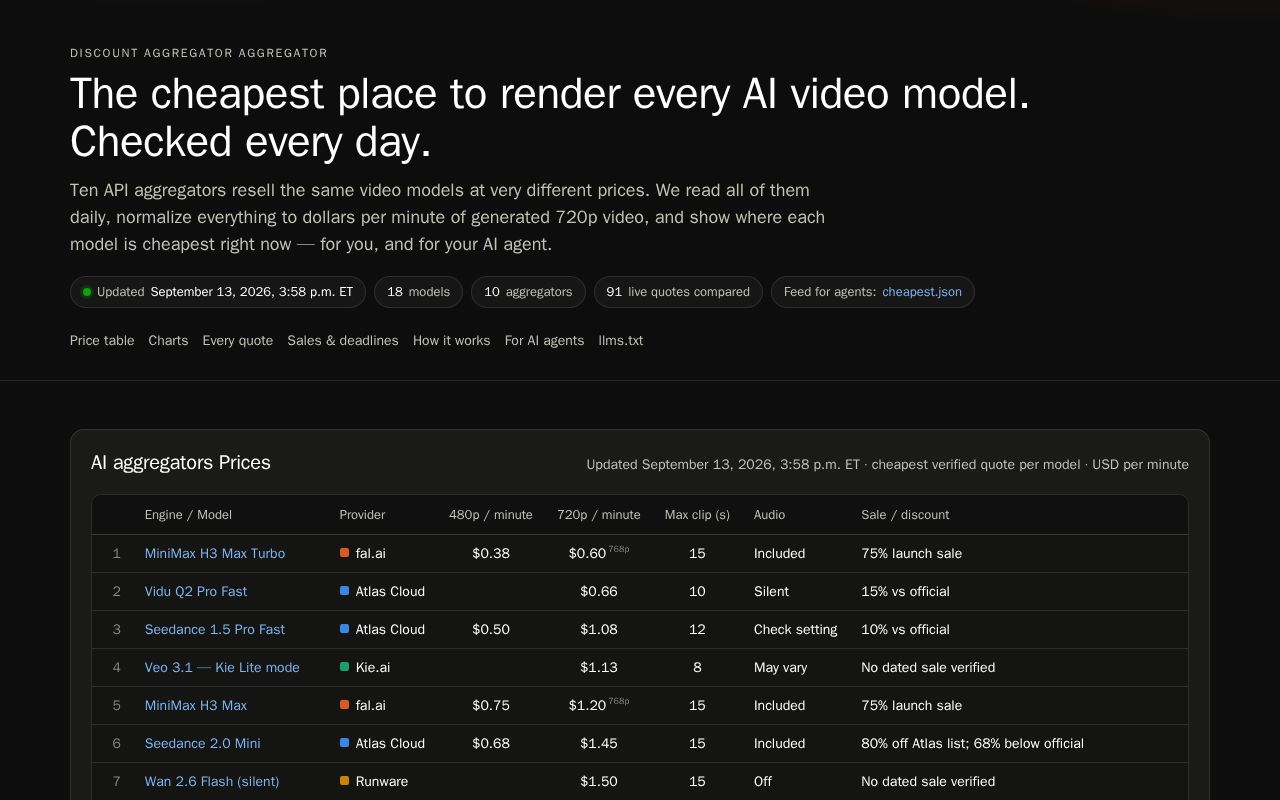This screenshot has height=800, width=1280.
Task: Click the 'Silent' audio cell
Action: (771, 591)
